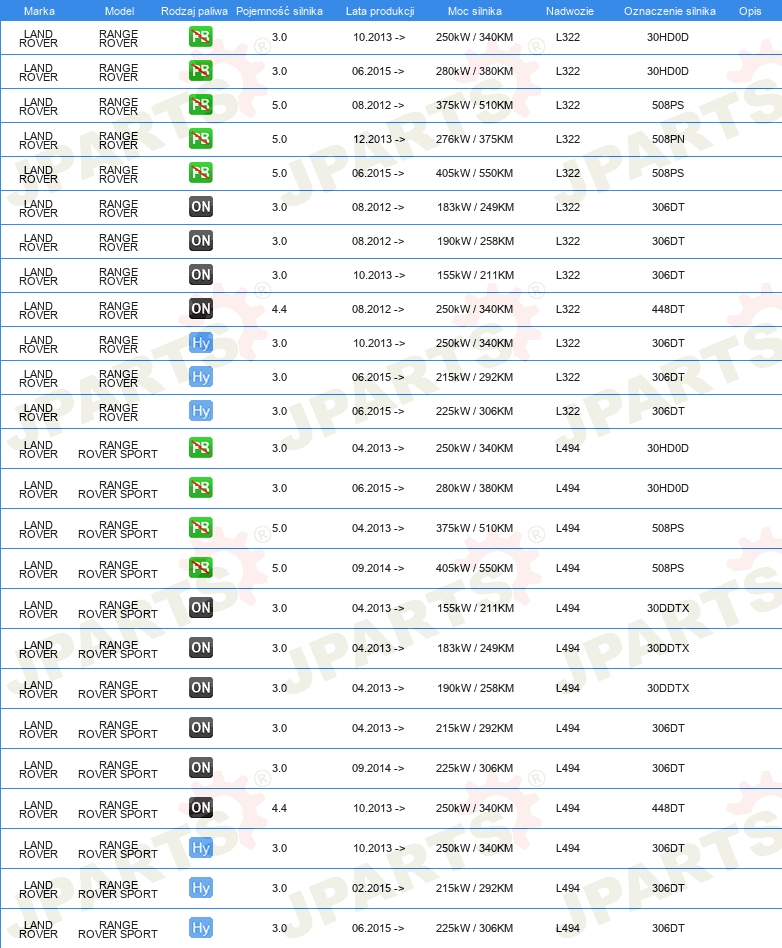Image resolution: width=782 pixels, height=948 pixels.
Task: Click the Model column header
Action: tap(119, 11)
